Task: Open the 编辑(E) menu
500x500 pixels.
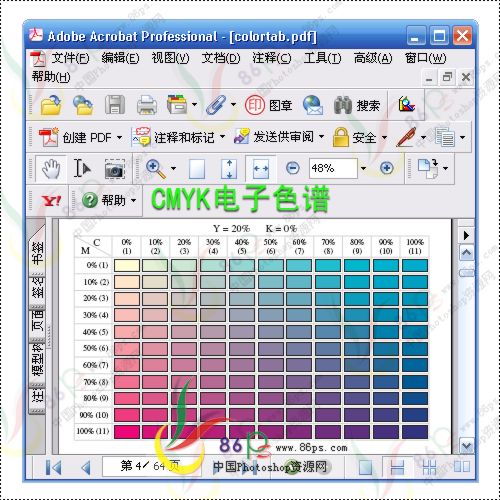Action: [120, 58]
